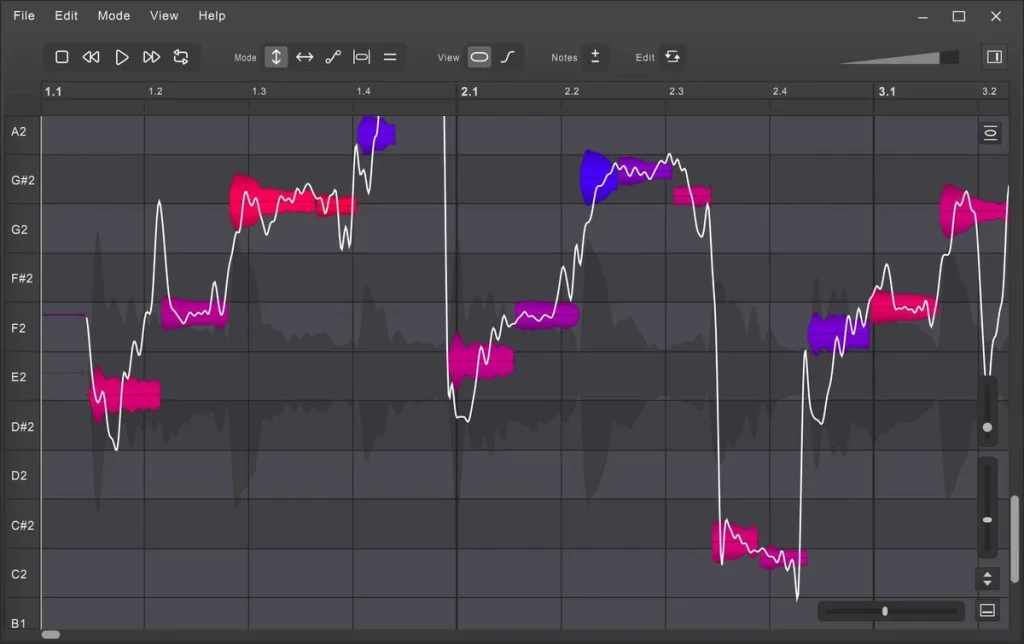Click the Notes plus/minus button
The height and width of the screenshot is (644, 1024).
(x=595, y=57)
